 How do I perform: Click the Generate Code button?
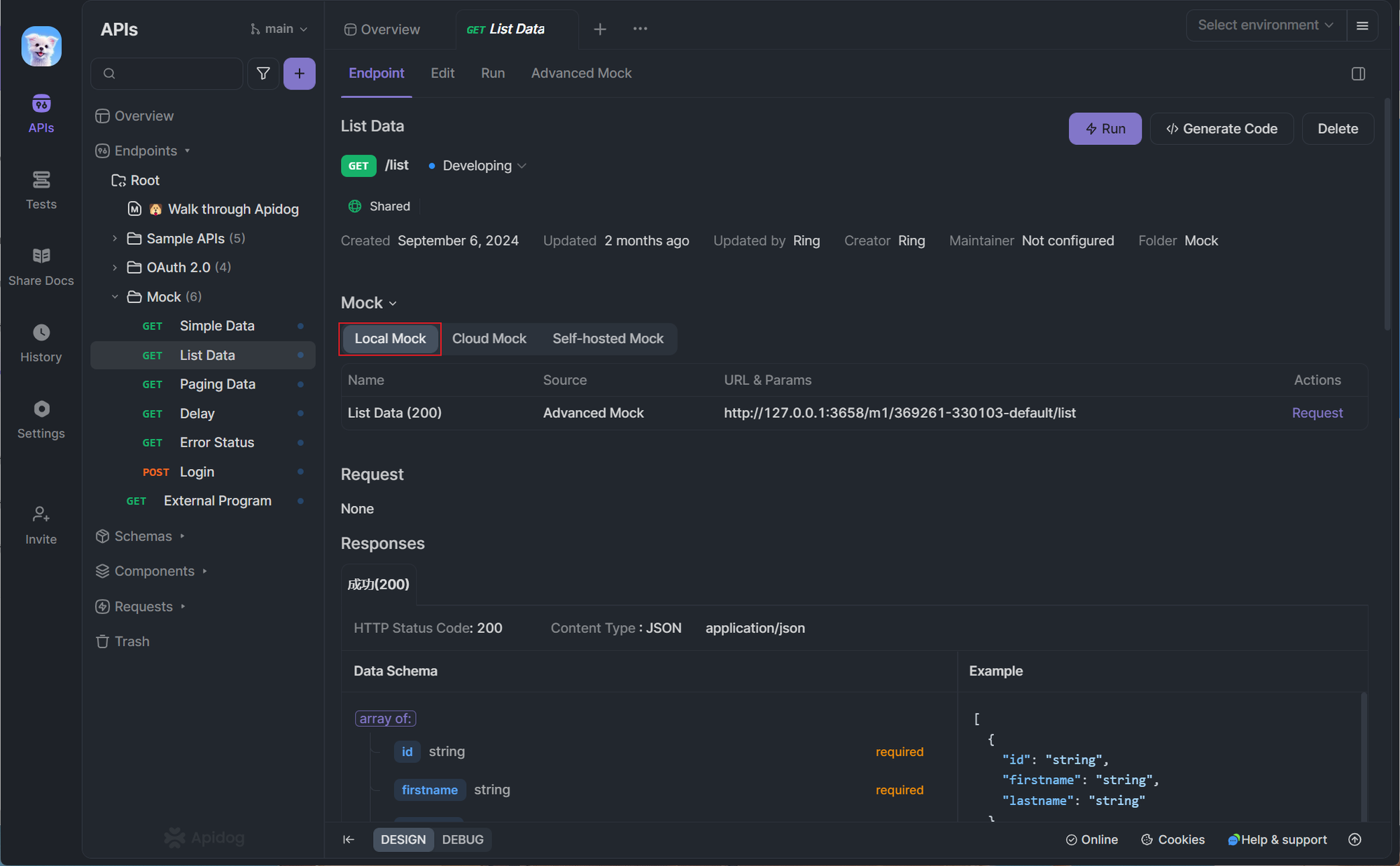tap(1221, 129)
